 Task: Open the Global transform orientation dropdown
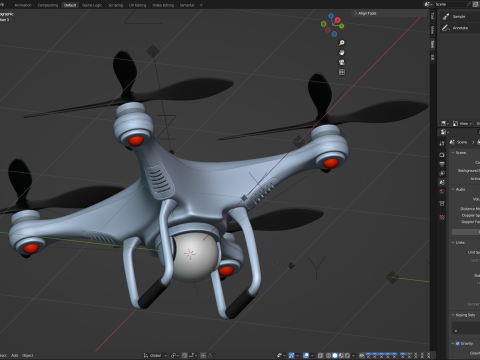click(x=155, y=355)
